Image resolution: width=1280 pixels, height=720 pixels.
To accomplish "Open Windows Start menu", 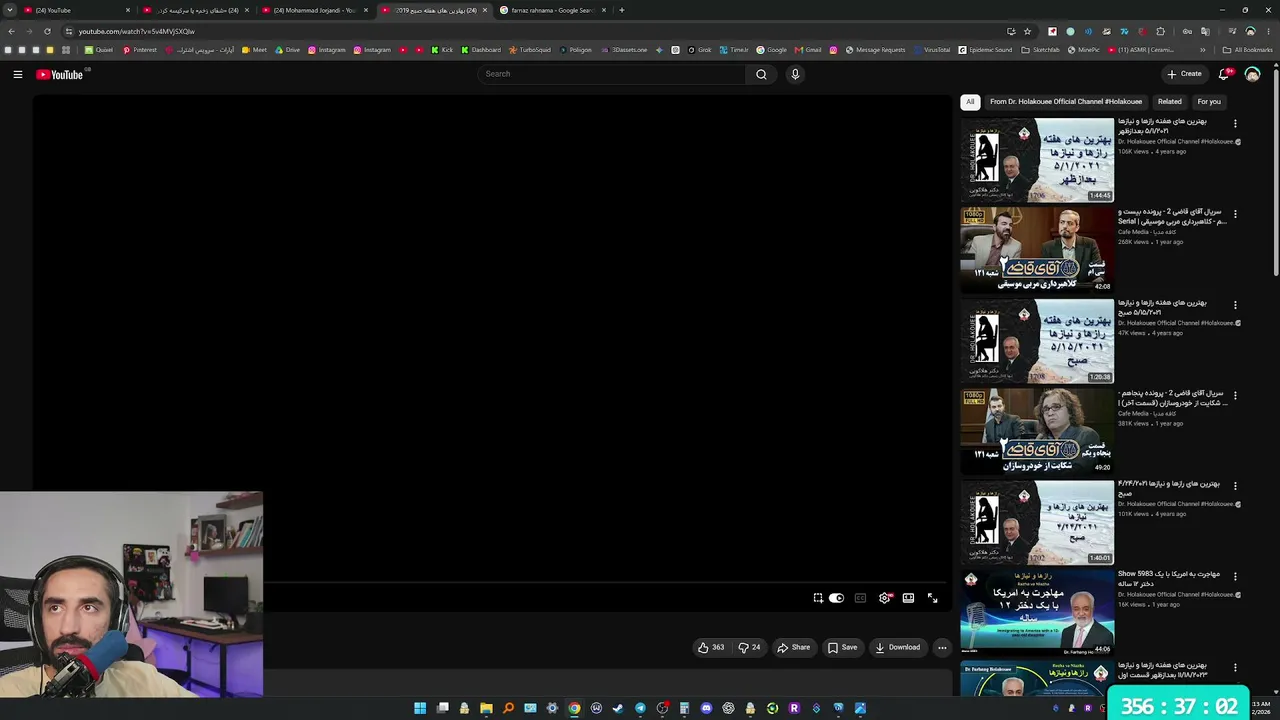I will tap(420, 708).
